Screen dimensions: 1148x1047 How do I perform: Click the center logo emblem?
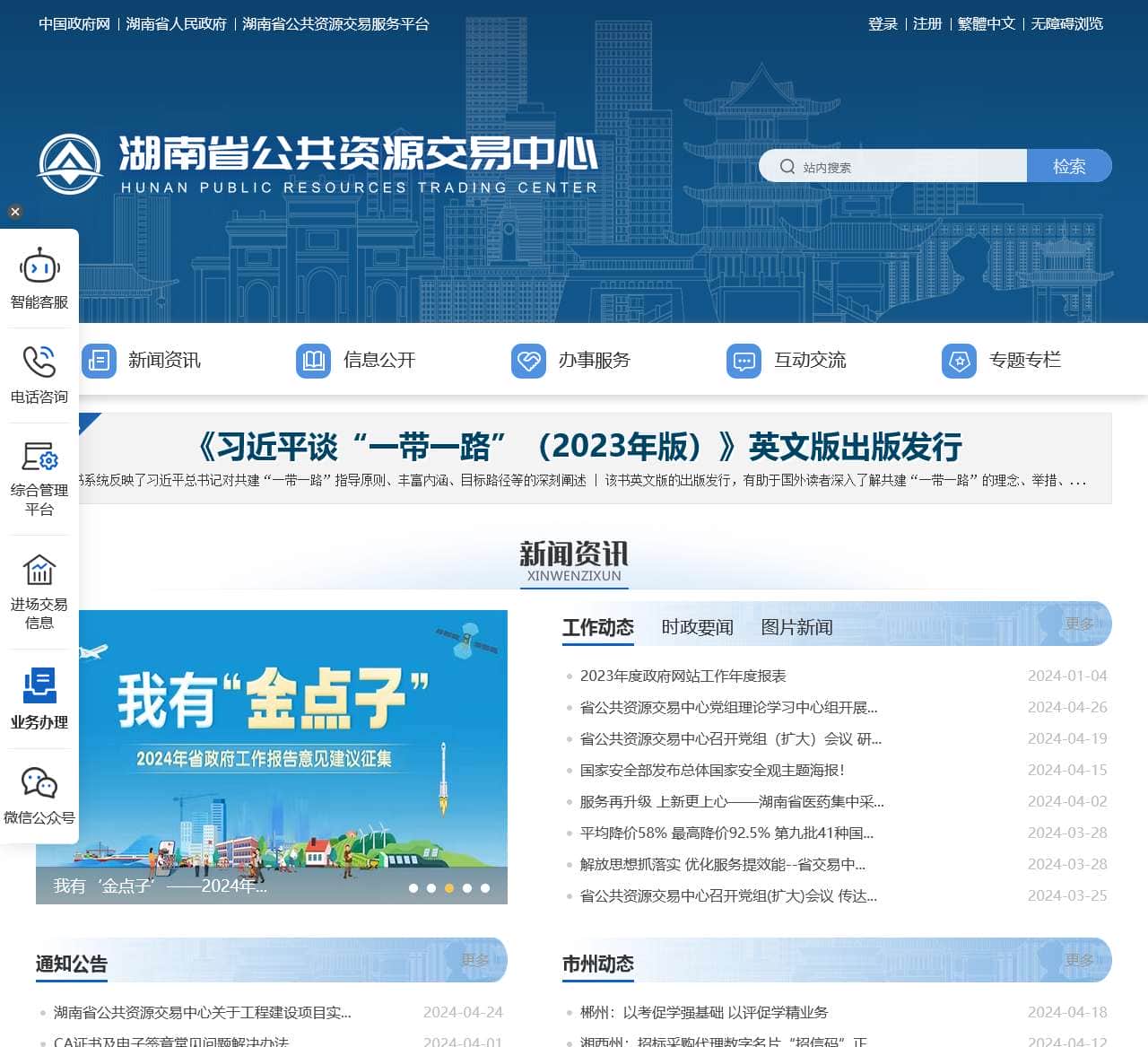point(69,164)
